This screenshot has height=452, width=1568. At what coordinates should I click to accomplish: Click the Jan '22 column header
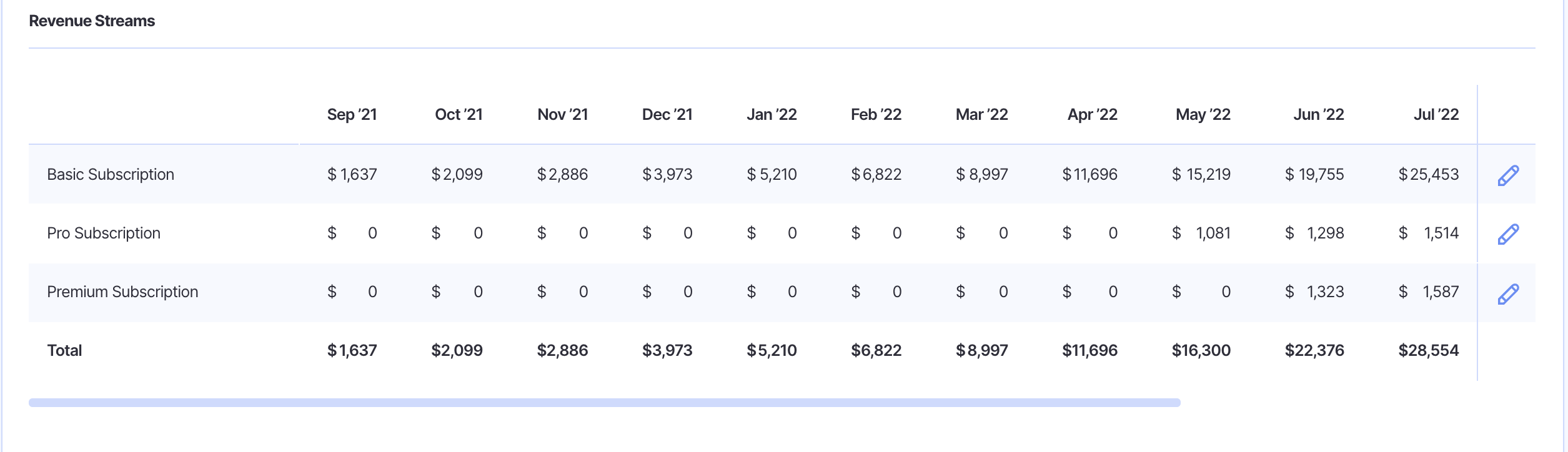(772, 114)
